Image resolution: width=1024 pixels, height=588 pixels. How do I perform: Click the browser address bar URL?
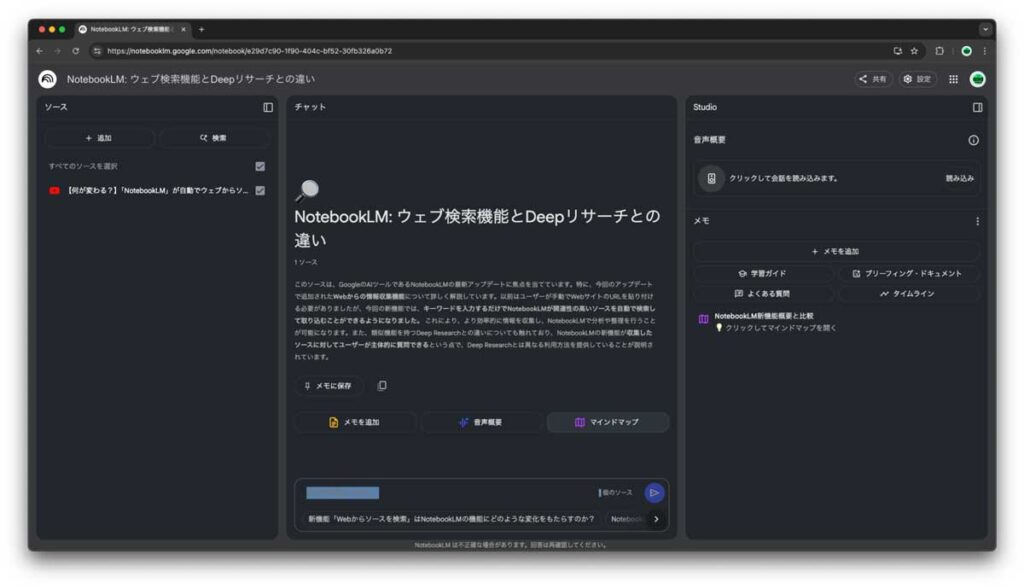point(249,51)
